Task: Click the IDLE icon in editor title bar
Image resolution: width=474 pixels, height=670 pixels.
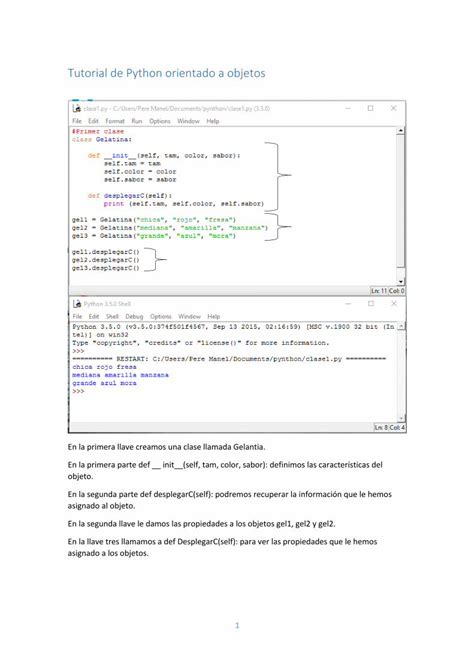Action: [x=77, y=108]
